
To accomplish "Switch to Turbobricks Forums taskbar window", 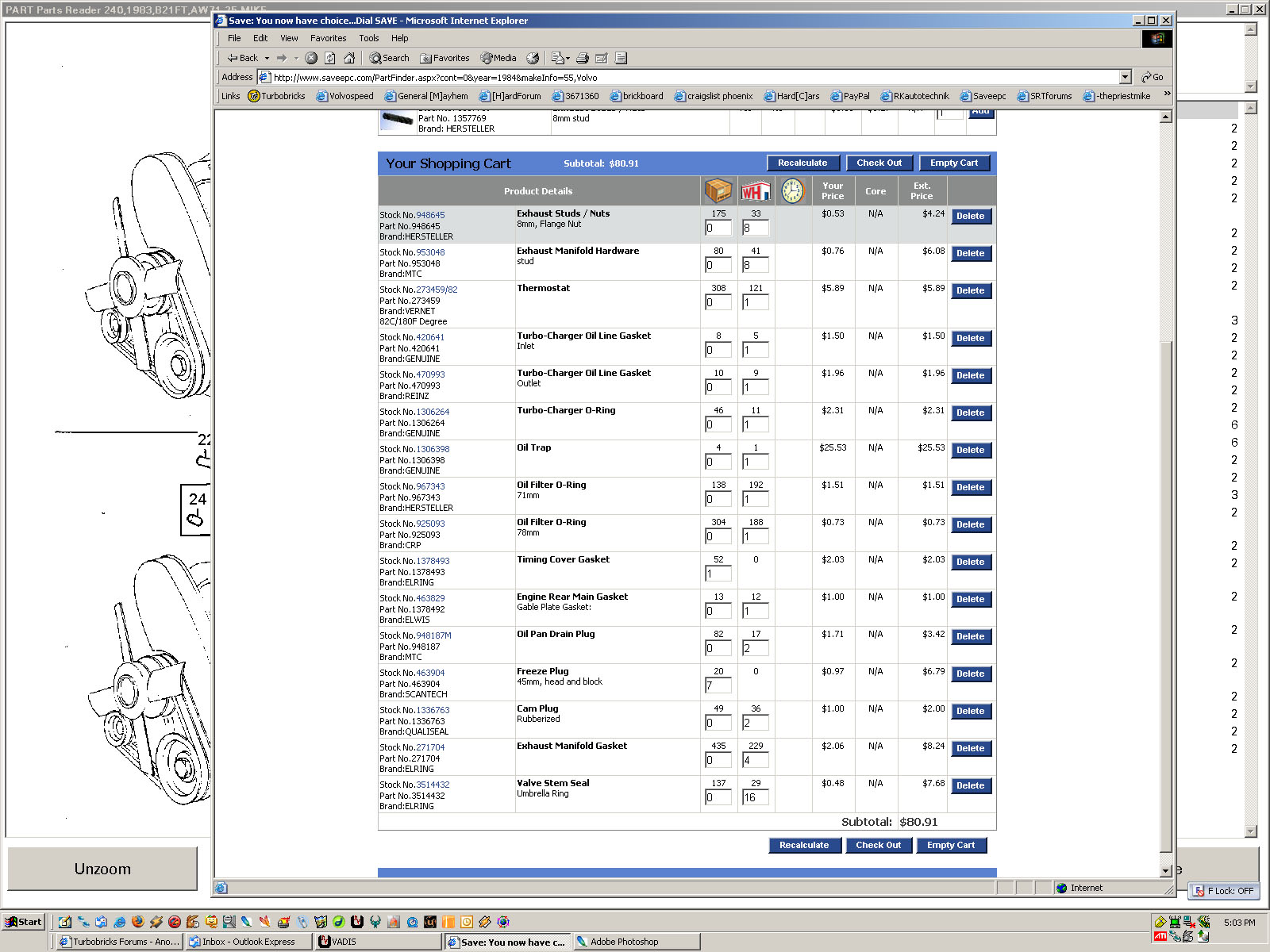I will pos(119,942).
